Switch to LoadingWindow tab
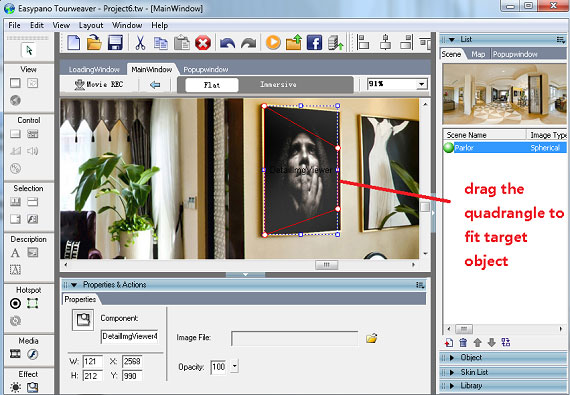Viewport: 570px width, 395px height. pos(94,69)
